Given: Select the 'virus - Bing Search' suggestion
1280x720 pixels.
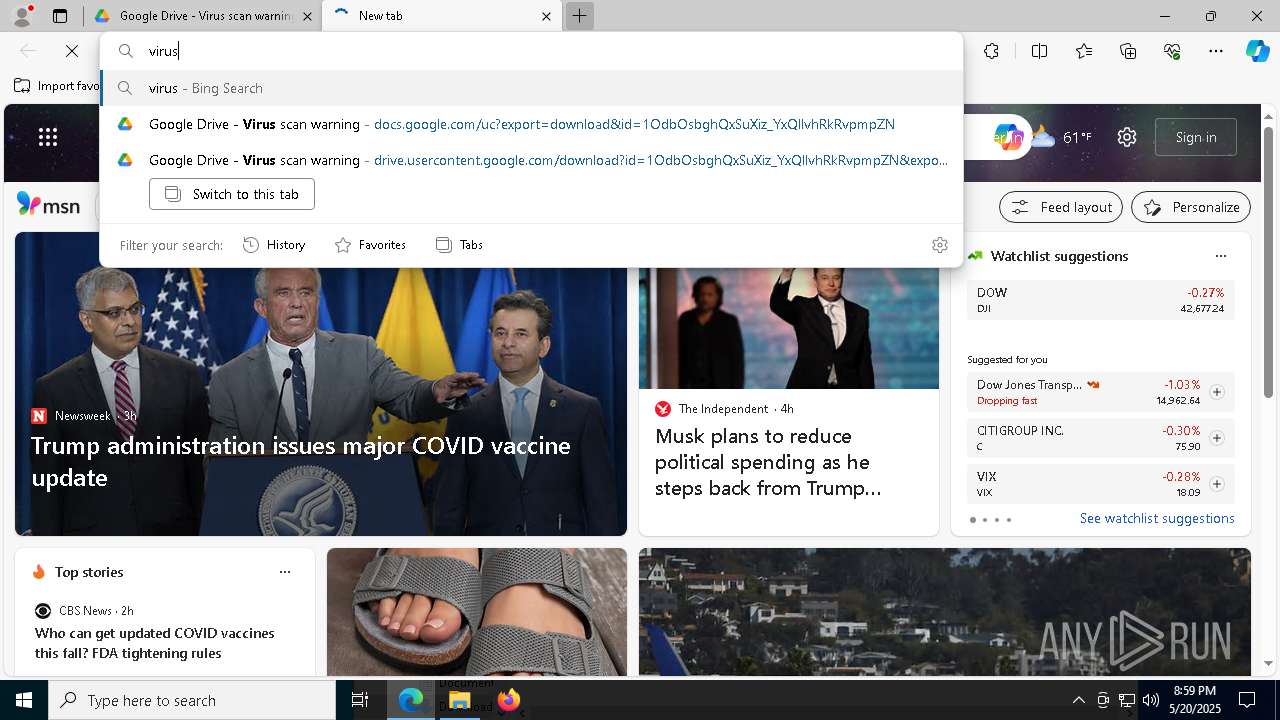Looking at the screenshot, I should 532,88.
